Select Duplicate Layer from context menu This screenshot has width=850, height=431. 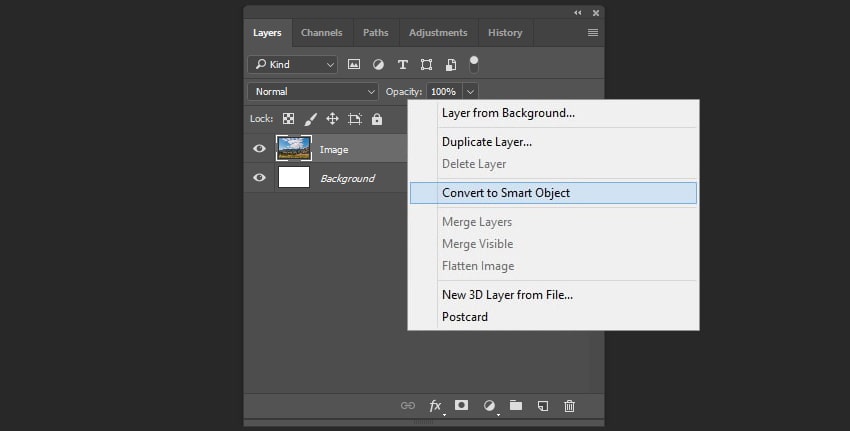487,142
